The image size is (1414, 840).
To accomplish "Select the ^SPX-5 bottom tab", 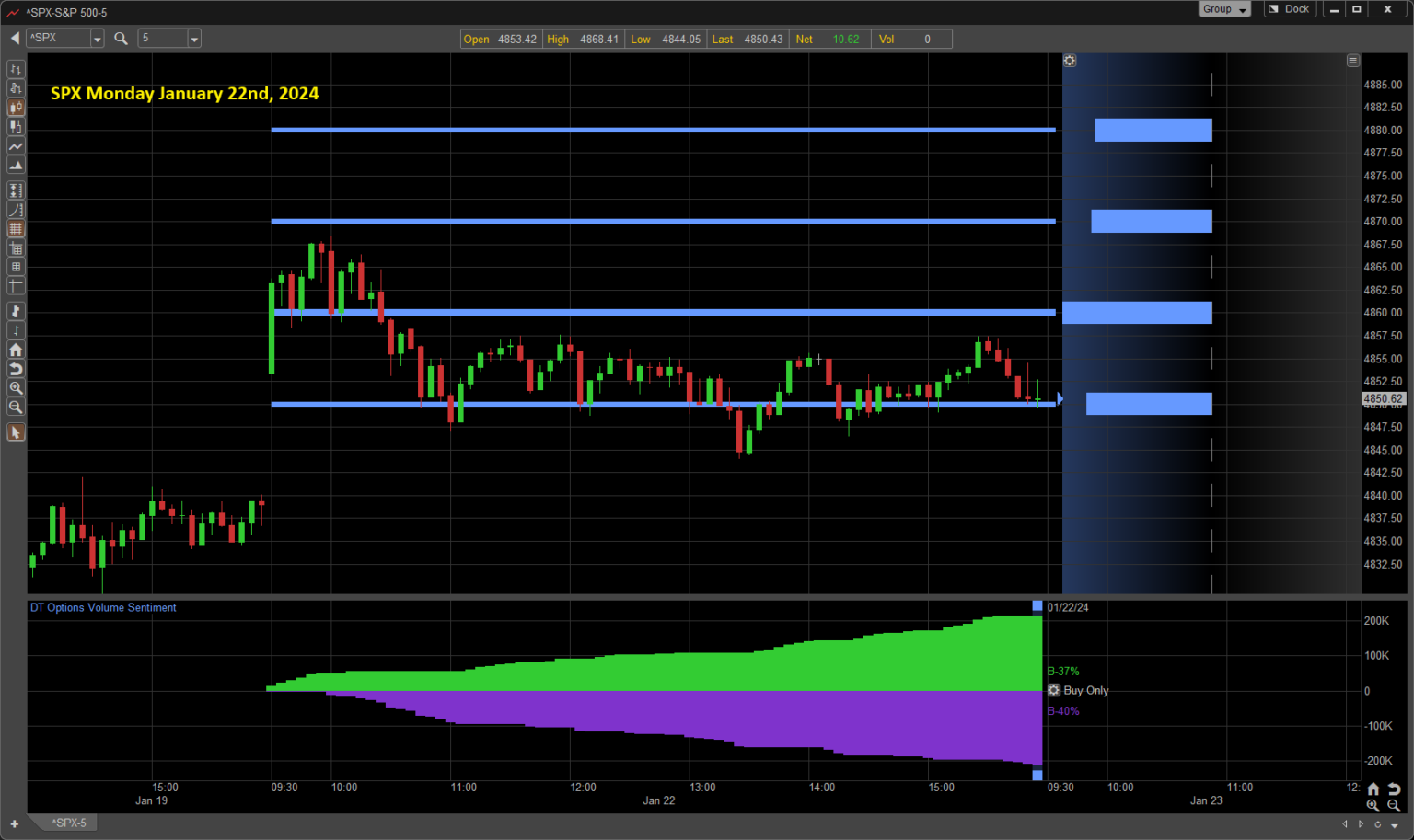I will click(x=69, y=823).
